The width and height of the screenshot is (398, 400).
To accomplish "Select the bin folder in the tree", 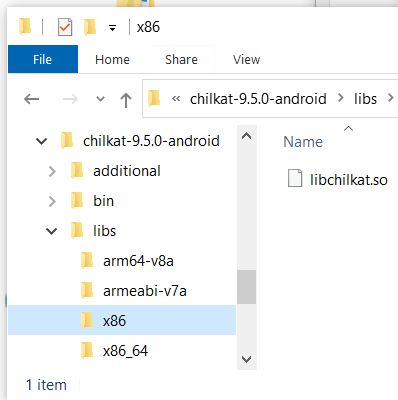I will point(103,201).
